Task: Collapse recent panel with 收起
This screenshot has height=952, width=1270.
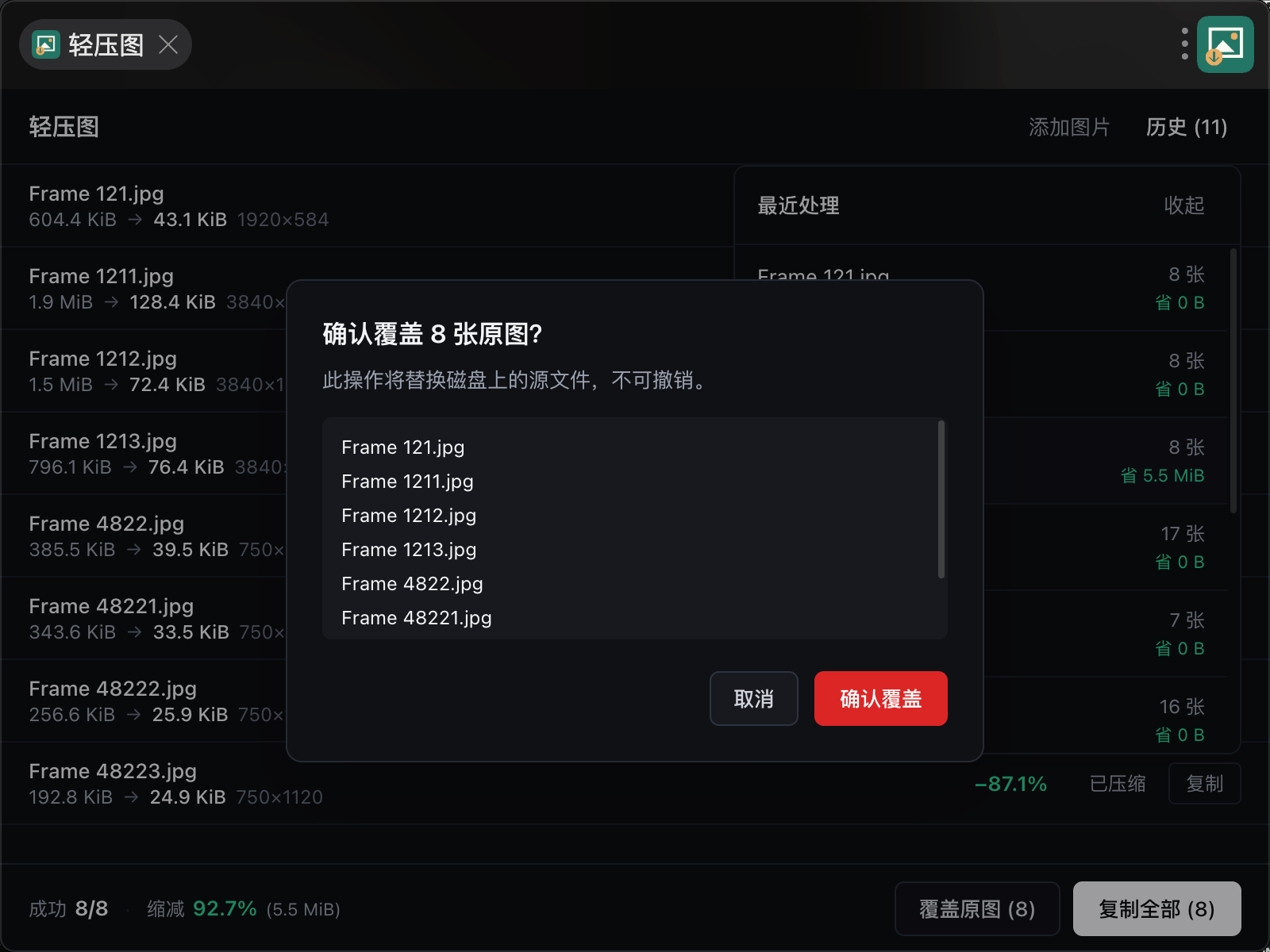Action: coord(1184,205)
